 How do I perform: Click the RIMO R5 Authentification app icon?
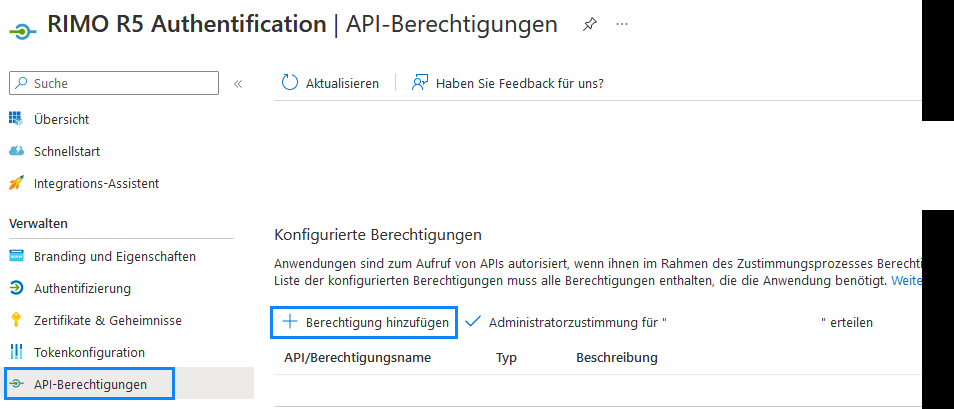(x=22, y=30)
